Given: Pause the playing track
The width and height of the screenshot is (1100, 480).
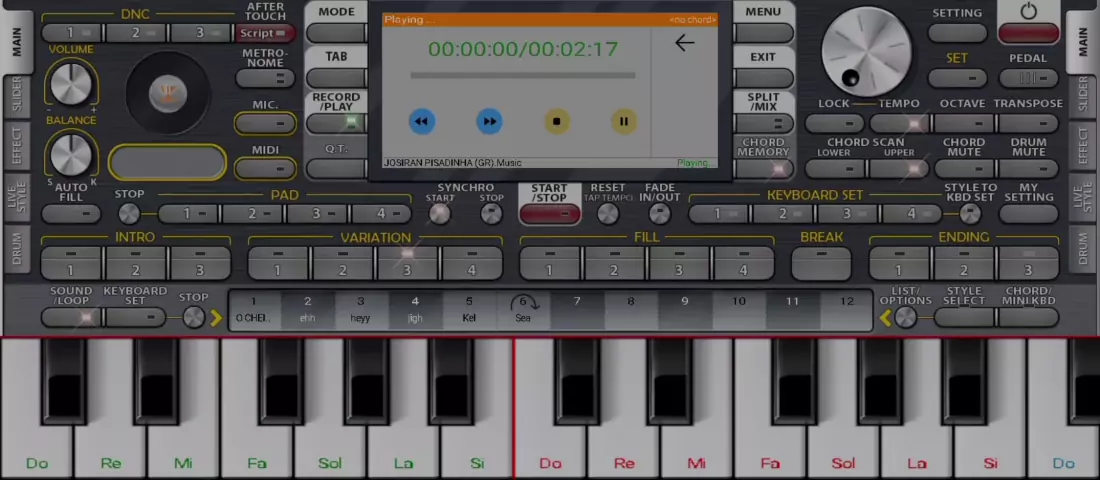Looking at the screenshot, I should pos(623,122).
